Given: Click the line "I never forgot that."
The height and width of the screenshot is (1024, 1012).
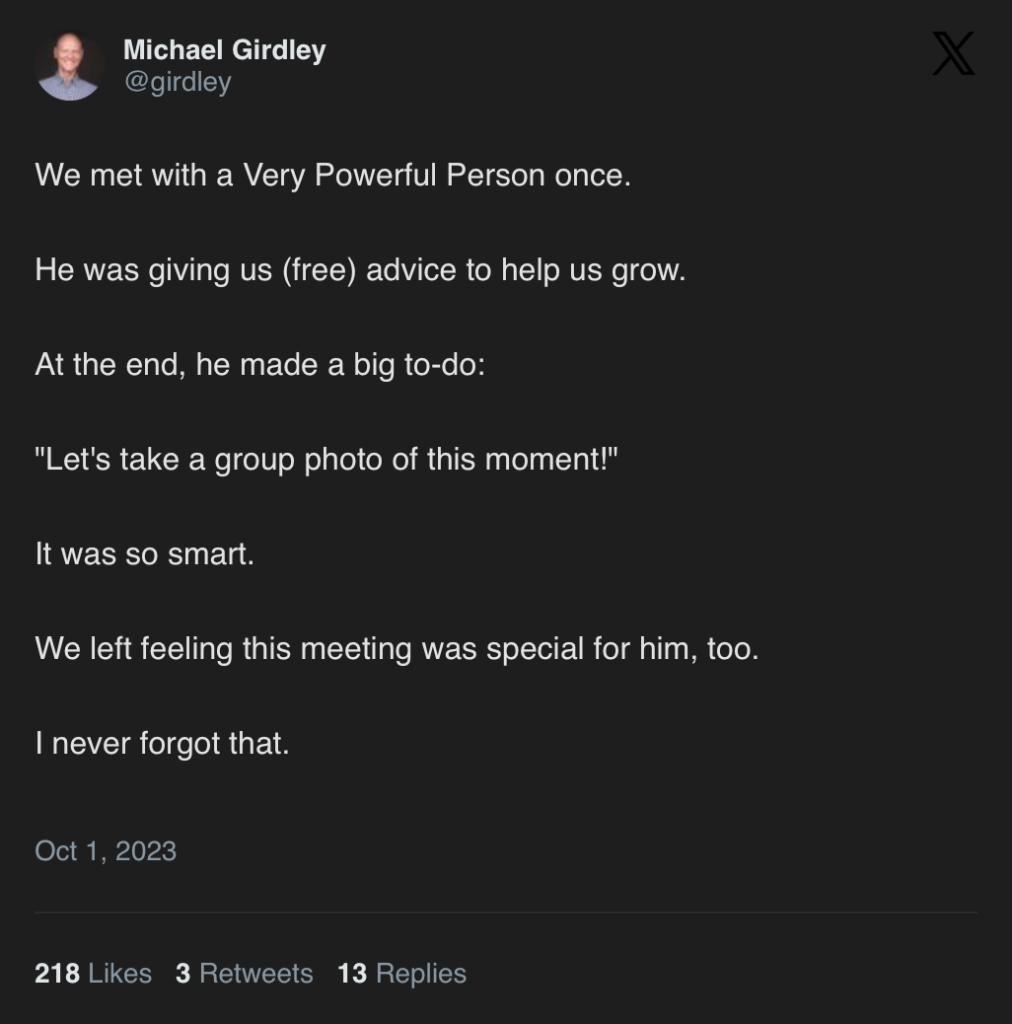Looking at the screenshot, I should [161, 744].
